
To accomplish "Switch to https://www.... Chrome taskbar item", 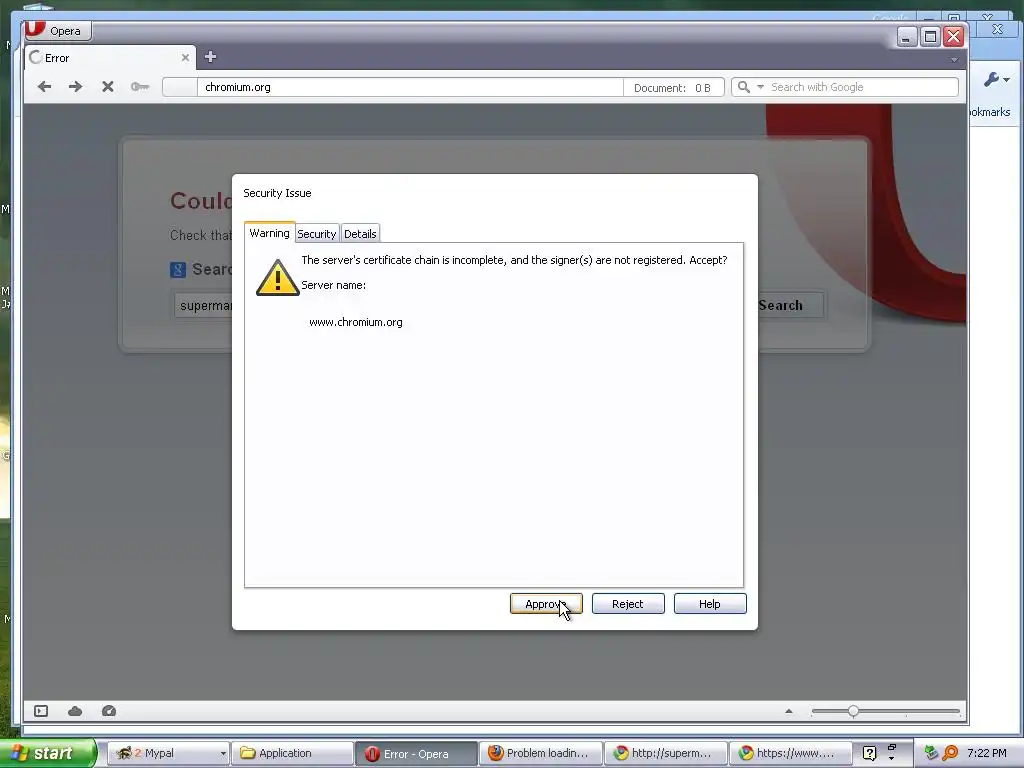I will click(790, 753).
